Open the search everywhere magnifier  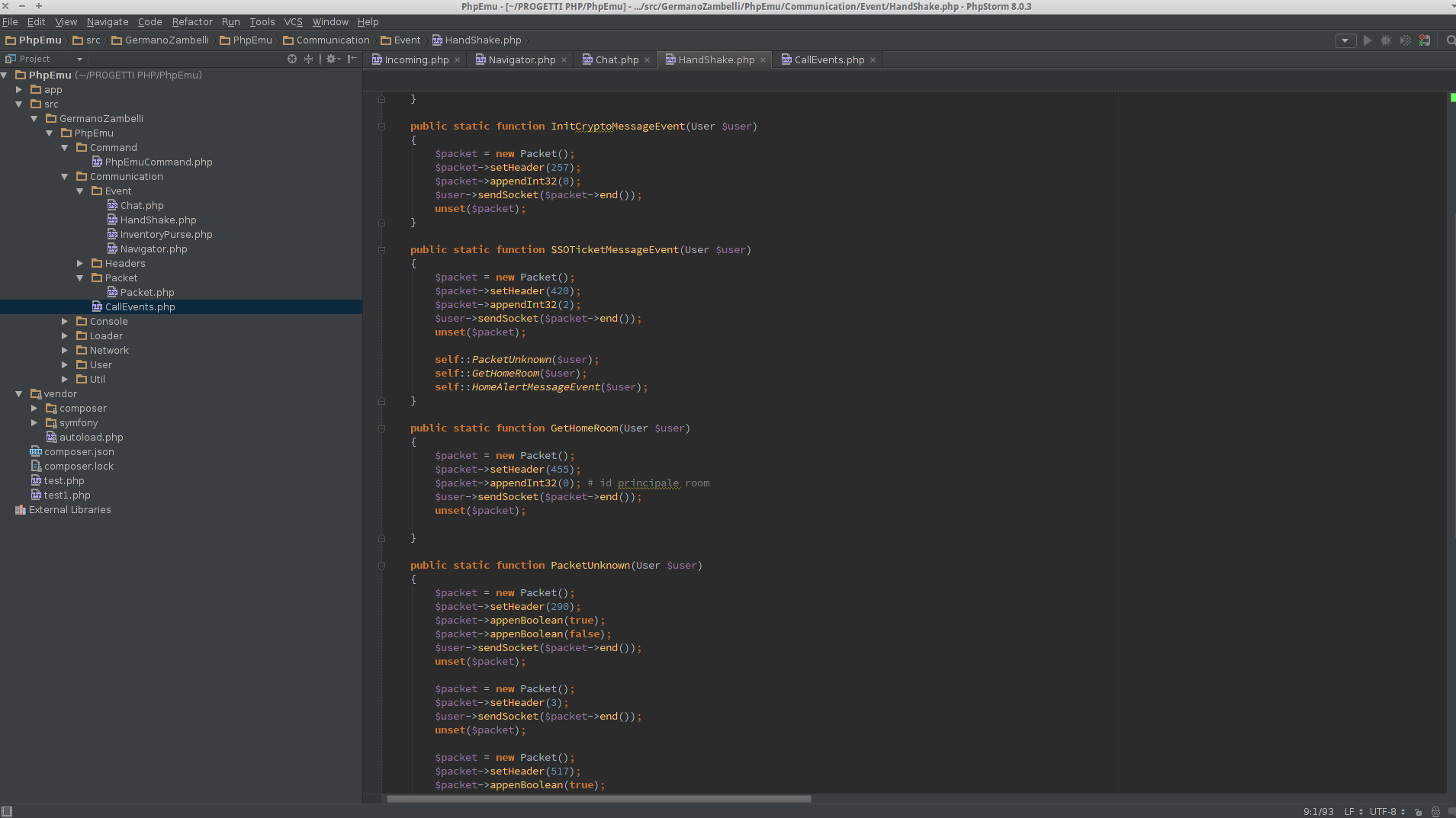(x=1450, y=40)
